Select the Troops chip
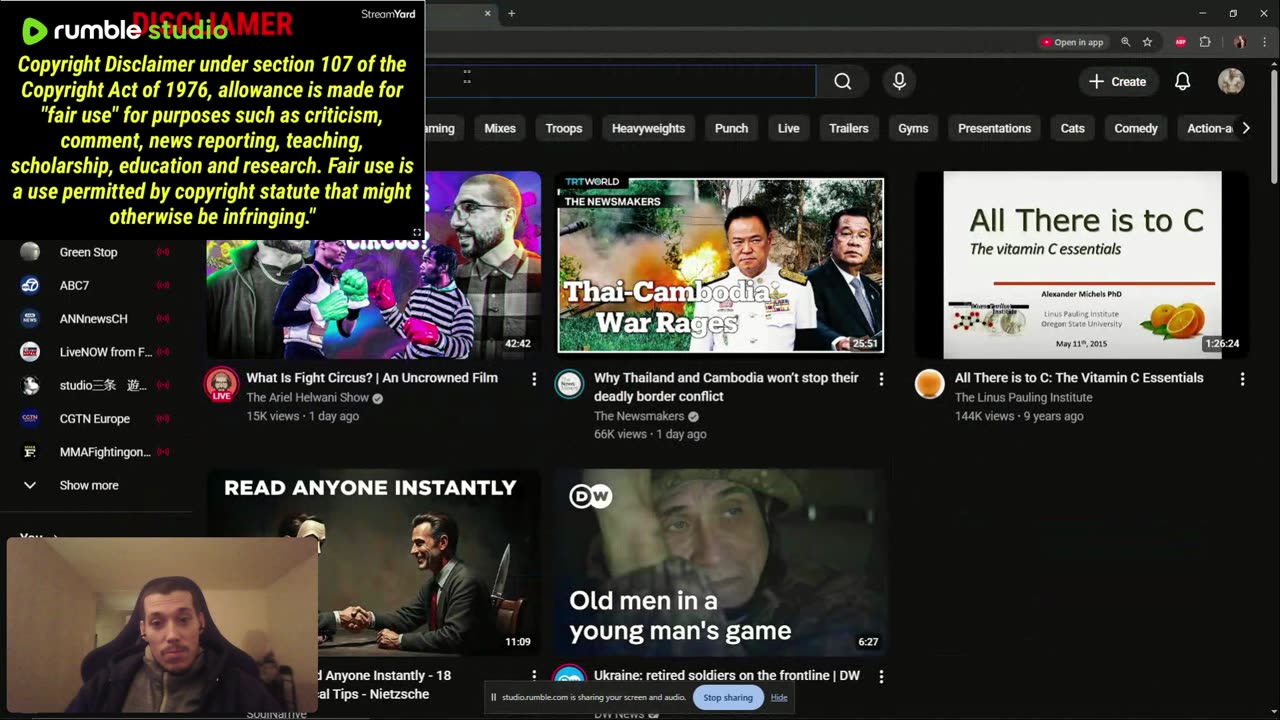Viewport: 1280px width, 720px height. (x=564, y=128)
